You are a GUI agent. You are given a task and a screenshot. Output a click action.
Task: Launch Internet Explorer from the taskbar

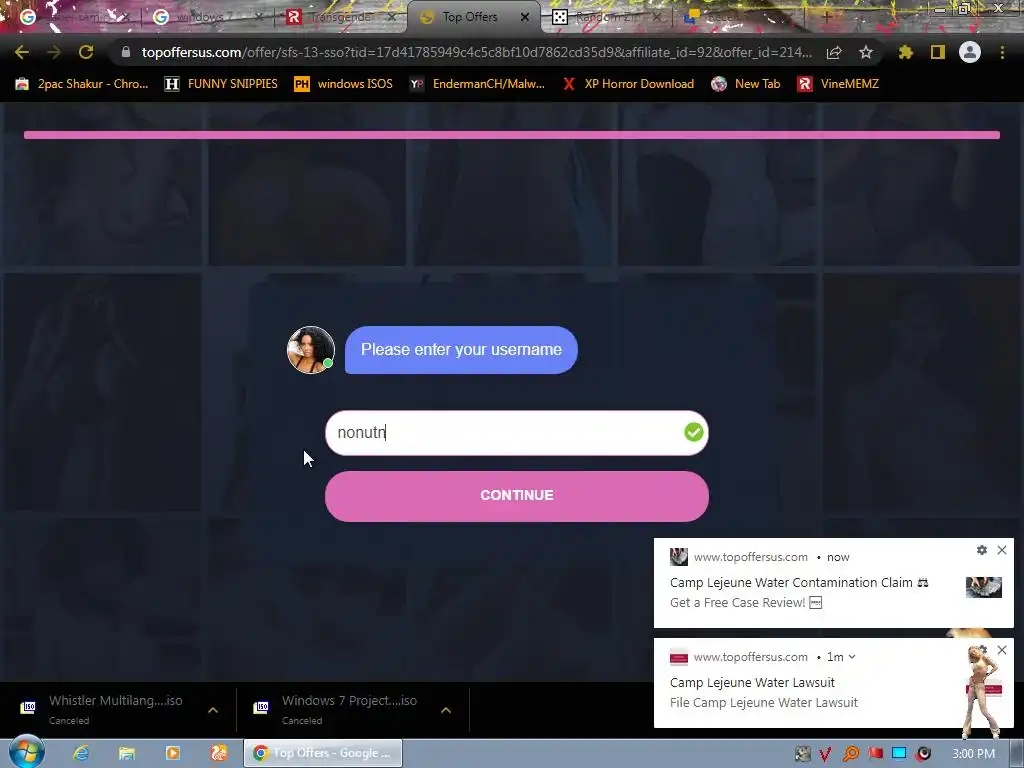81,753
